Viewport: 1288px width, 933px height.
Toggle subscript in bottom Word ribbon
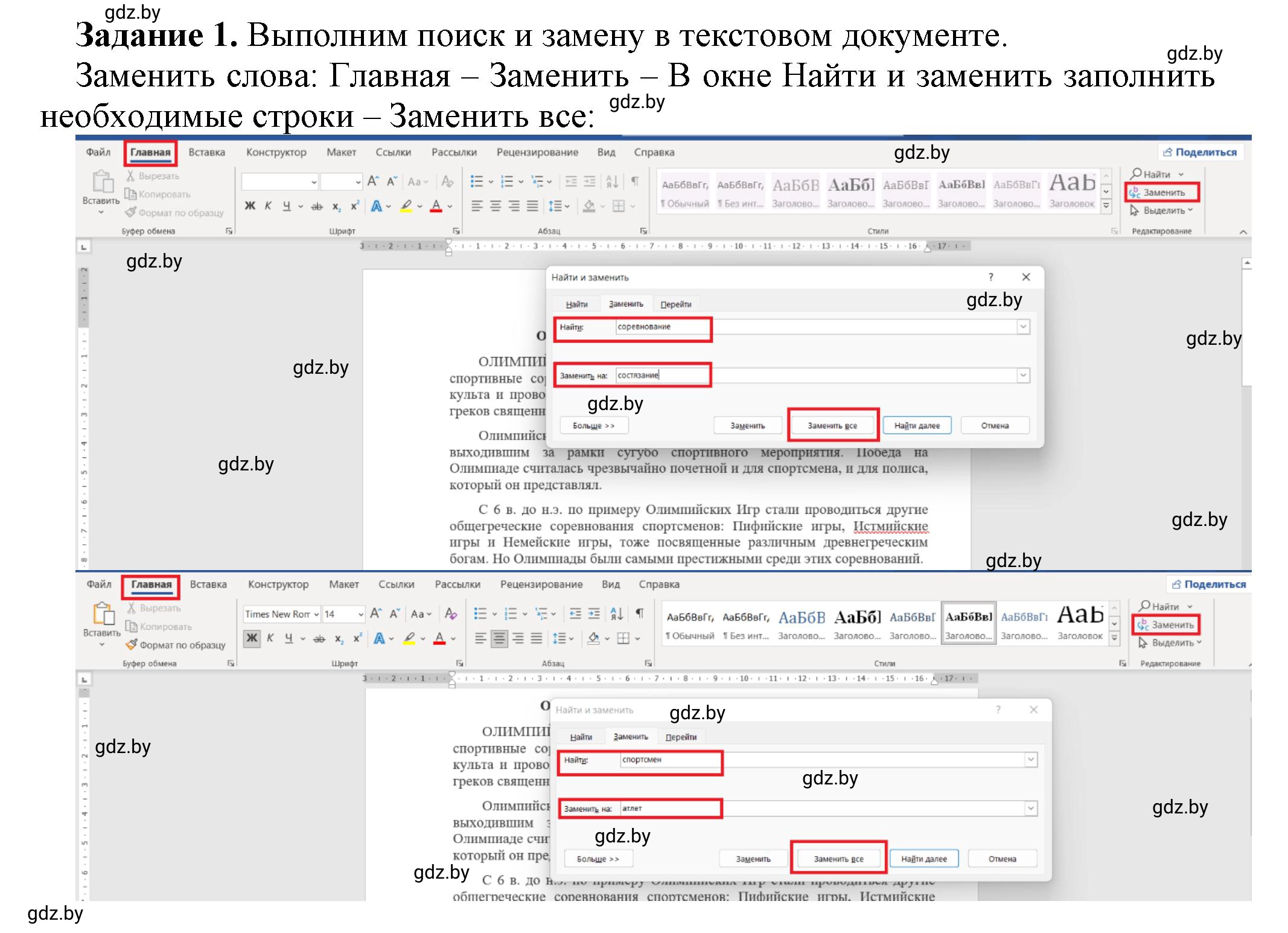pos(340,638)
